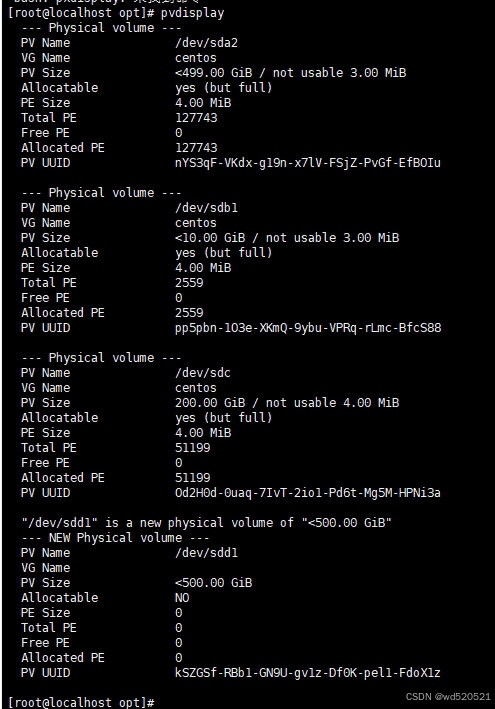Image resolution: width=495 pixels, height=709 pixels.
Task: Click the NEW Physical volume header
Action: tap(115, 538)
